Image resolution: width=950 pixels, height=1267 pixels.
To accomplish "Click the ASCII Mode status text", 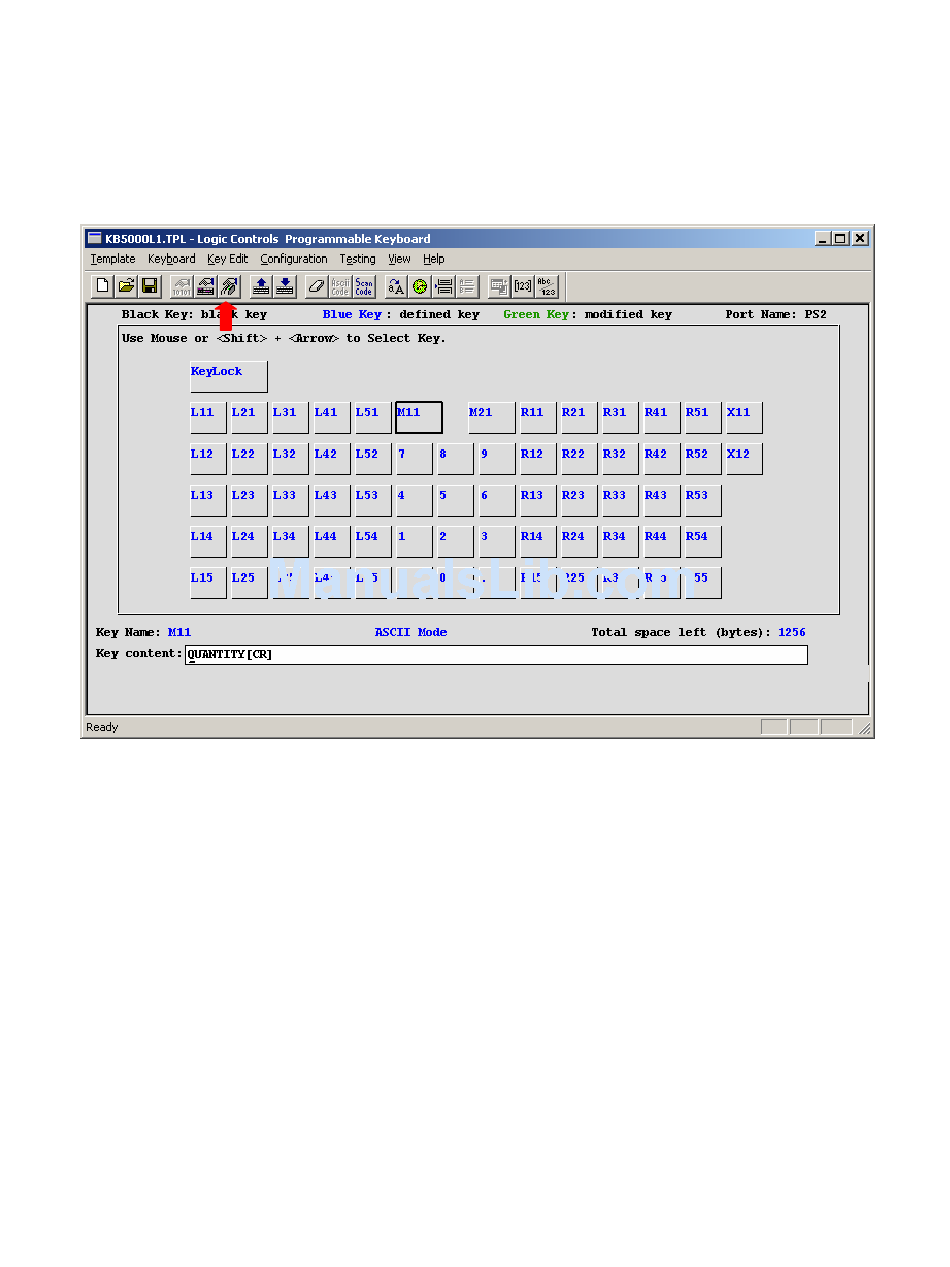I will (411, 633).
